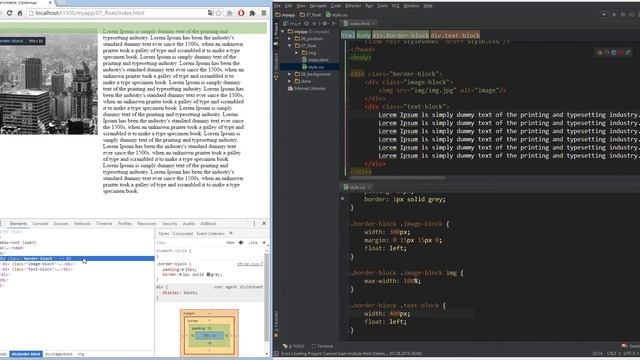Reload the page in Chrome
The width and height of the screenshot is (640, 360).
point(9,13)
